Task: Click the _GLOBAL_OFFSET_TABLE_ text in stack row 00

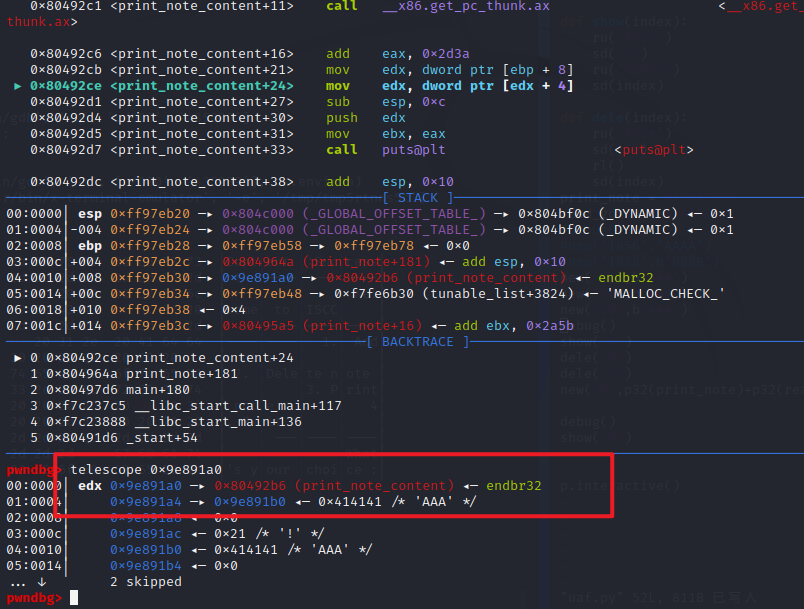Action: coord(394,214)
